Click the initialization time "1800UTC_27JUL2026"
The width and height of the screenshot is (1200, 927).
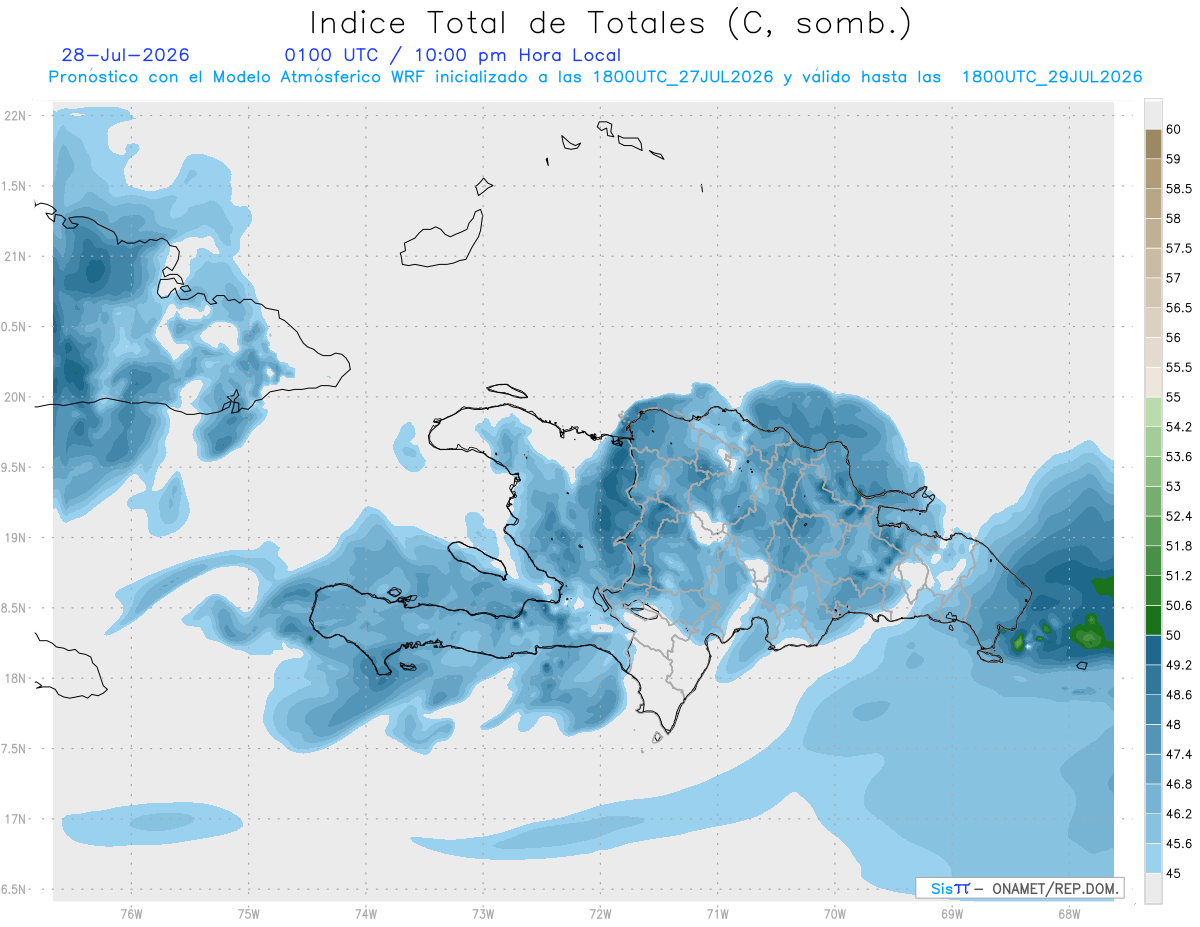(683, 77)
